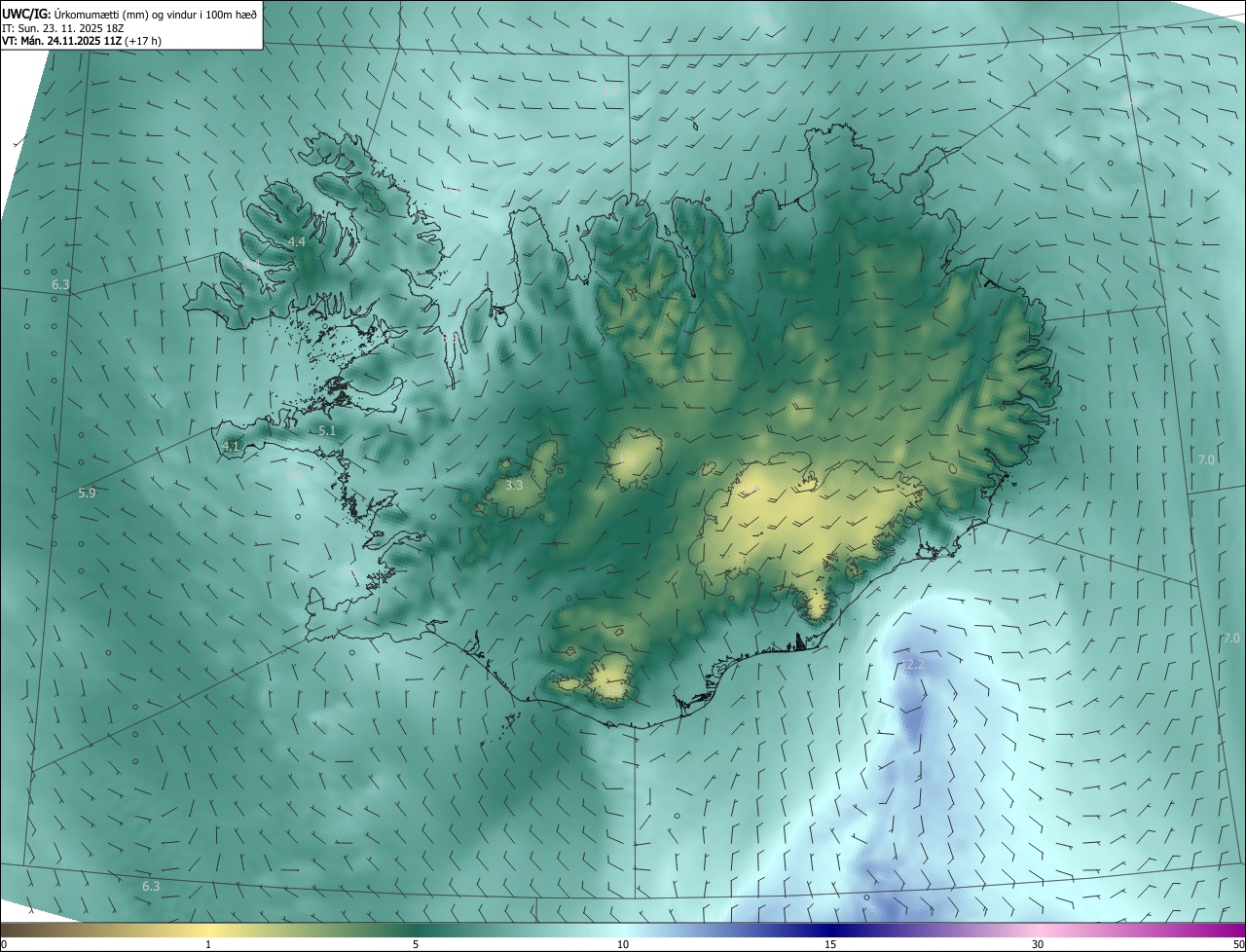Click the 1.9 value on Hofsjökull glacier

pos(629,459)
